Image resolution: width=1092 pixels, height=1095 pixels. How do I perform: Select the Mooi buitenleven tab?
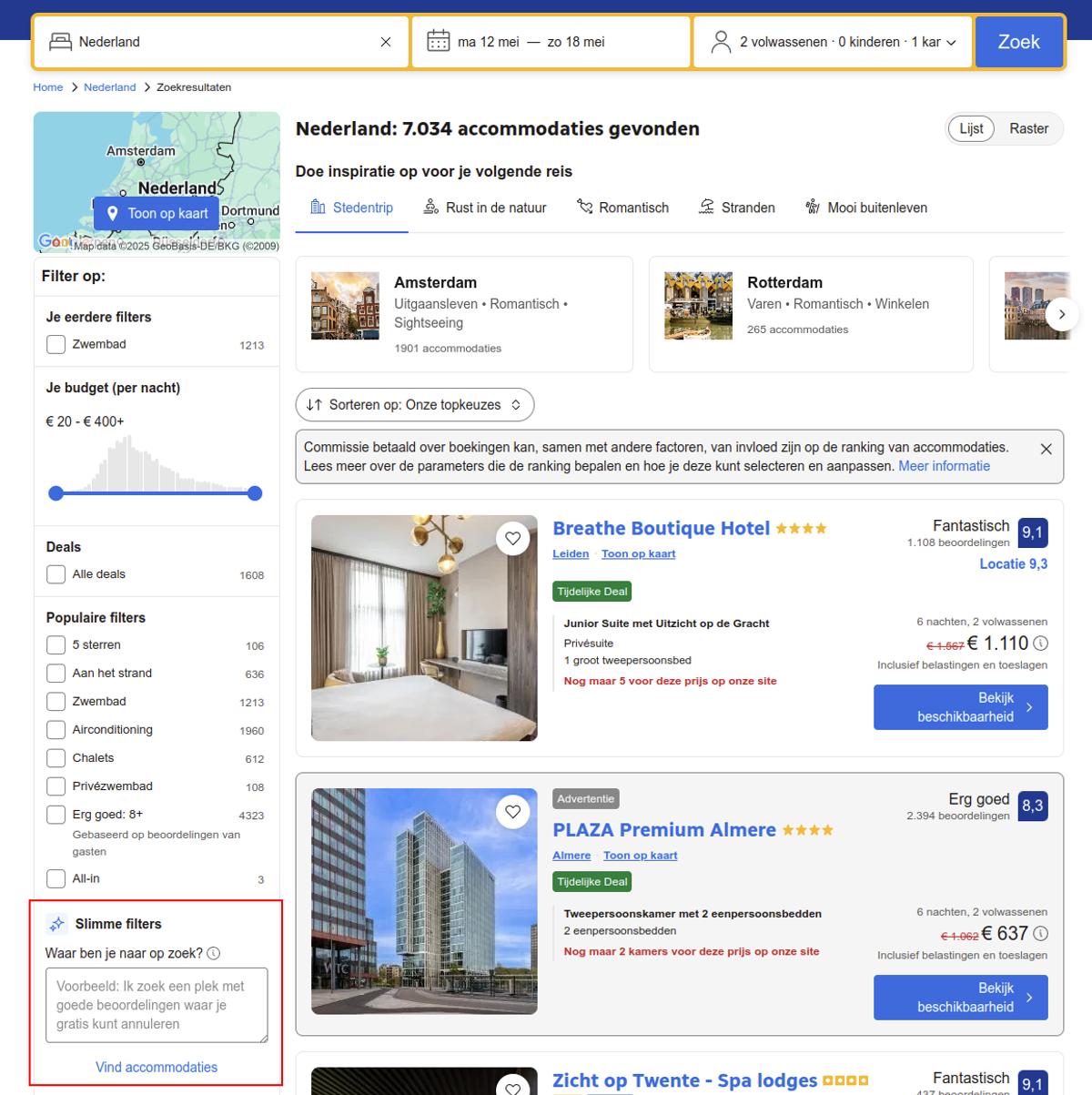click(866, 208)
